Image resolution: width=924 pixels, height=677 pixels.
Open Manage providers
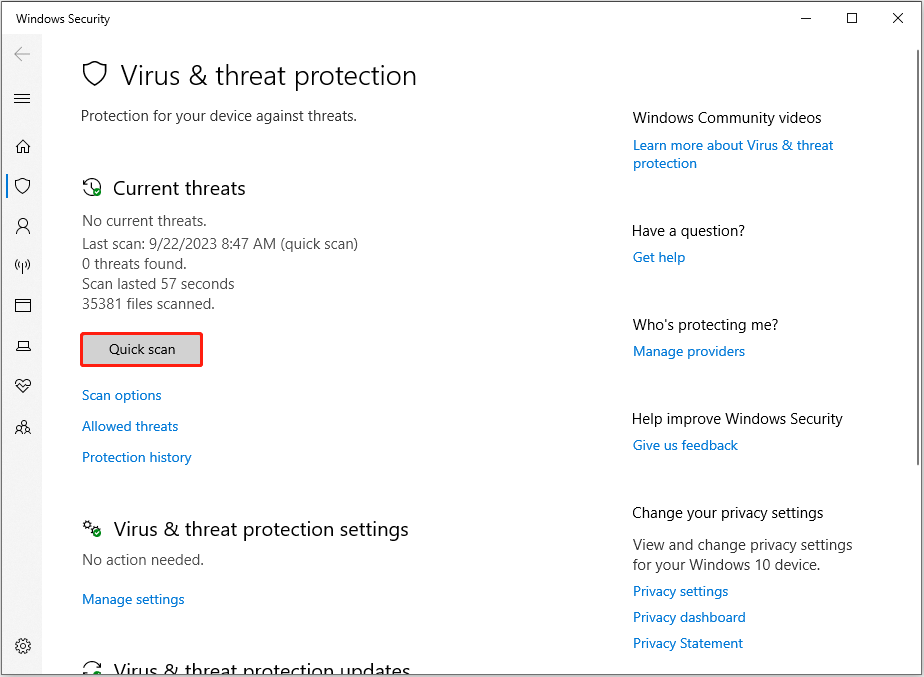(x=688, y=351)
